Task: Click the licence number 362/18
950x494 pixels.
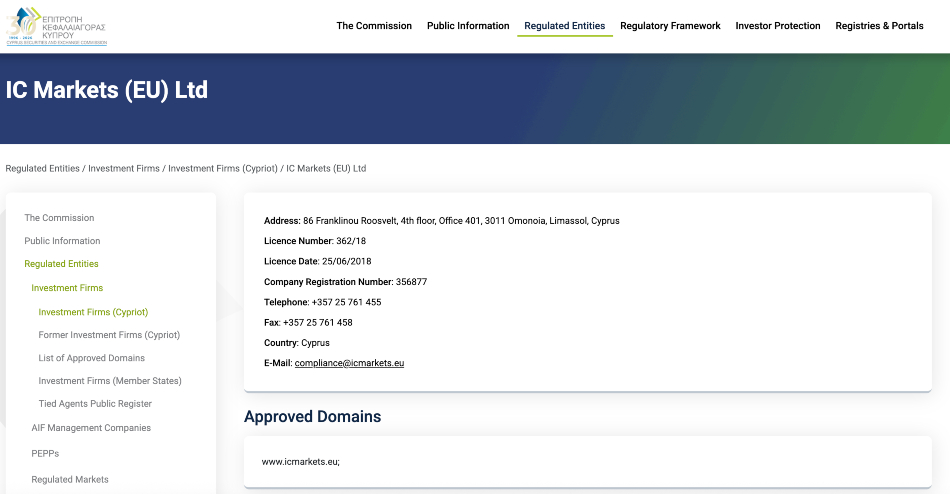Action: pos(351,241)
